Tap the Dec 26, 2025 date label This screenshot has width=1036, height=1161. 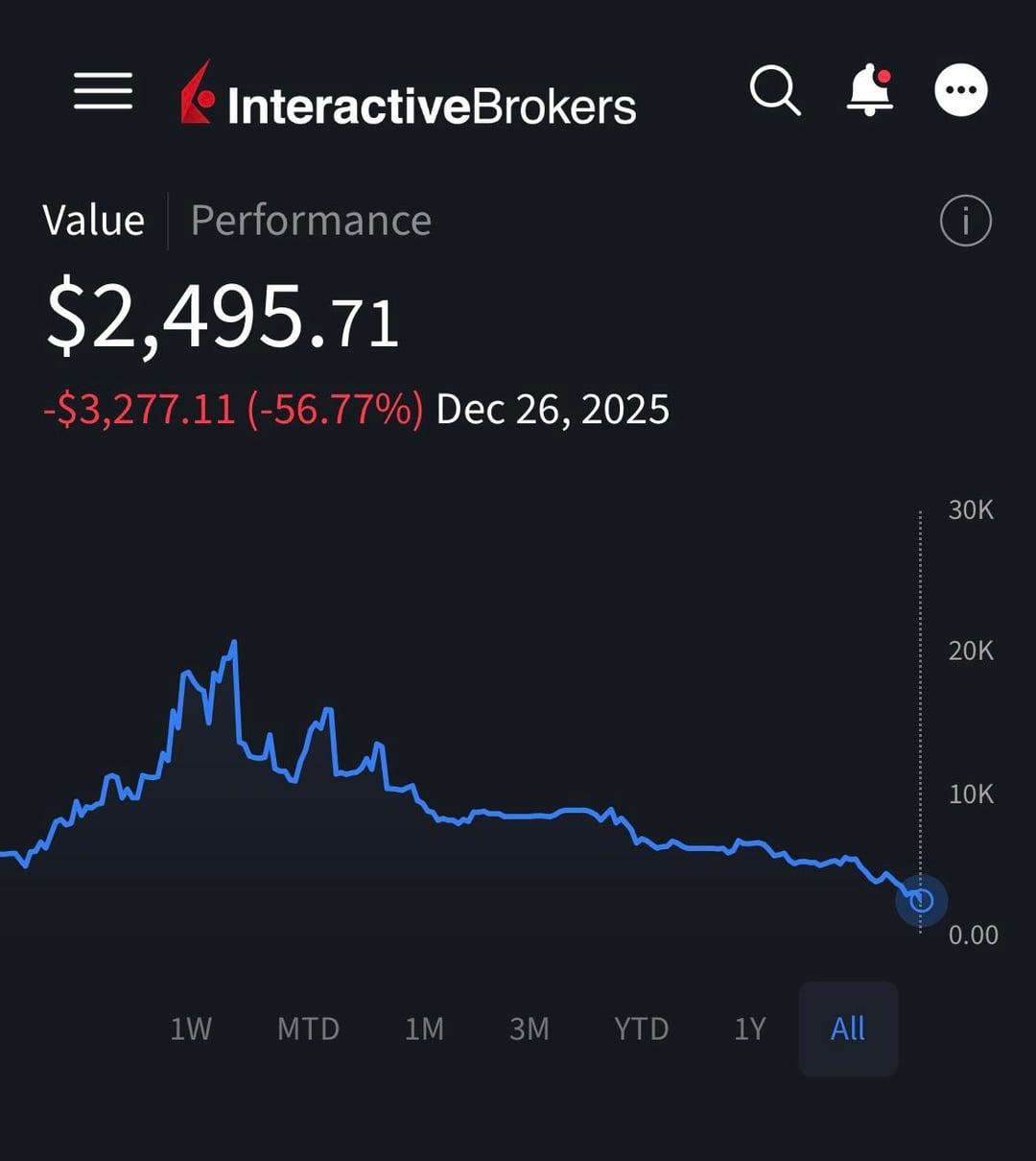[x=553, y=410]
